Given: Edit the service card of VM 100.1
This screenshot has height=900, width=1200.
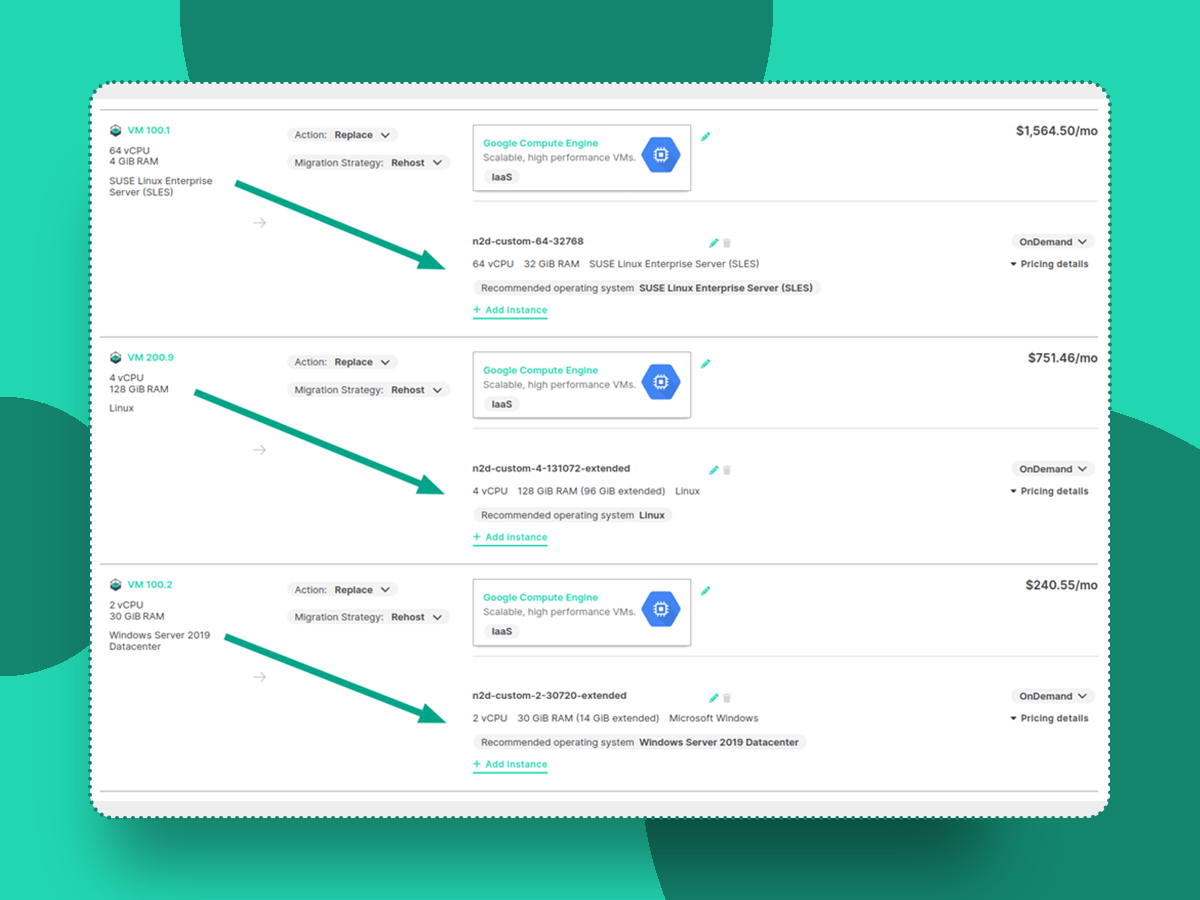Looking at the screenshot, I should 705,136.
